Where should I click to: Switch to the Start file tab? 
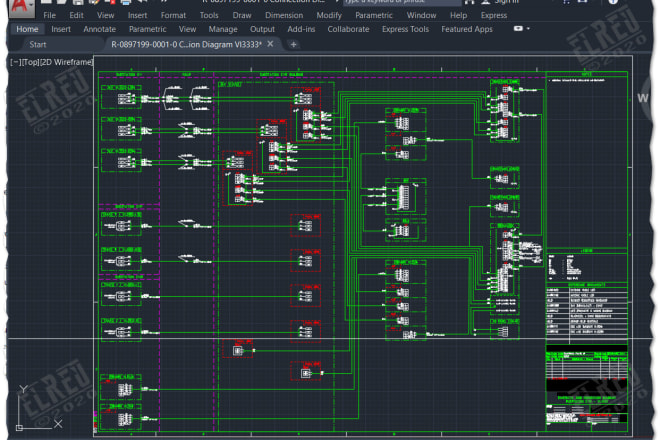point(38,45)
